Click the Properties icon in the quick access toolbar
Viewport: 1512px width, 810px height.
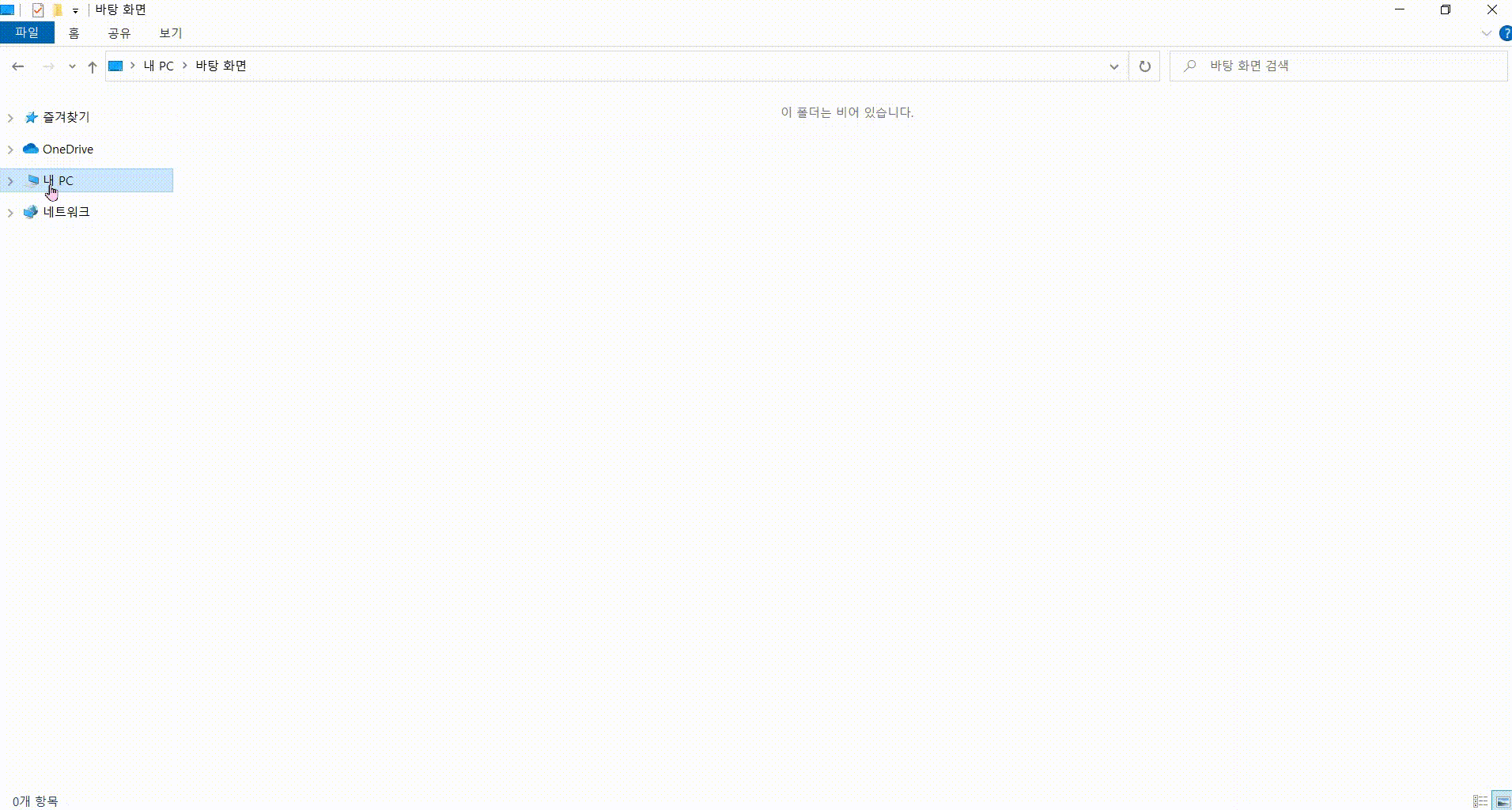37,10
